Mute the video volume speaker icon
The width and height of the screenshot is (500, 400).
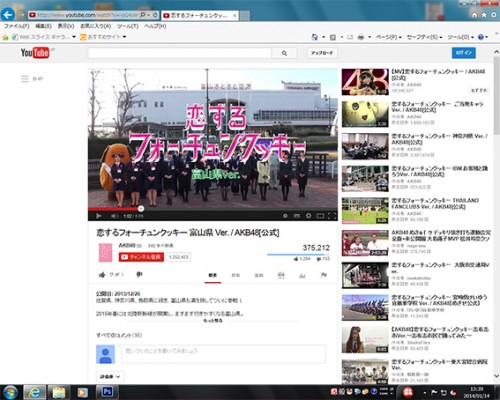[x=114, y=216]
